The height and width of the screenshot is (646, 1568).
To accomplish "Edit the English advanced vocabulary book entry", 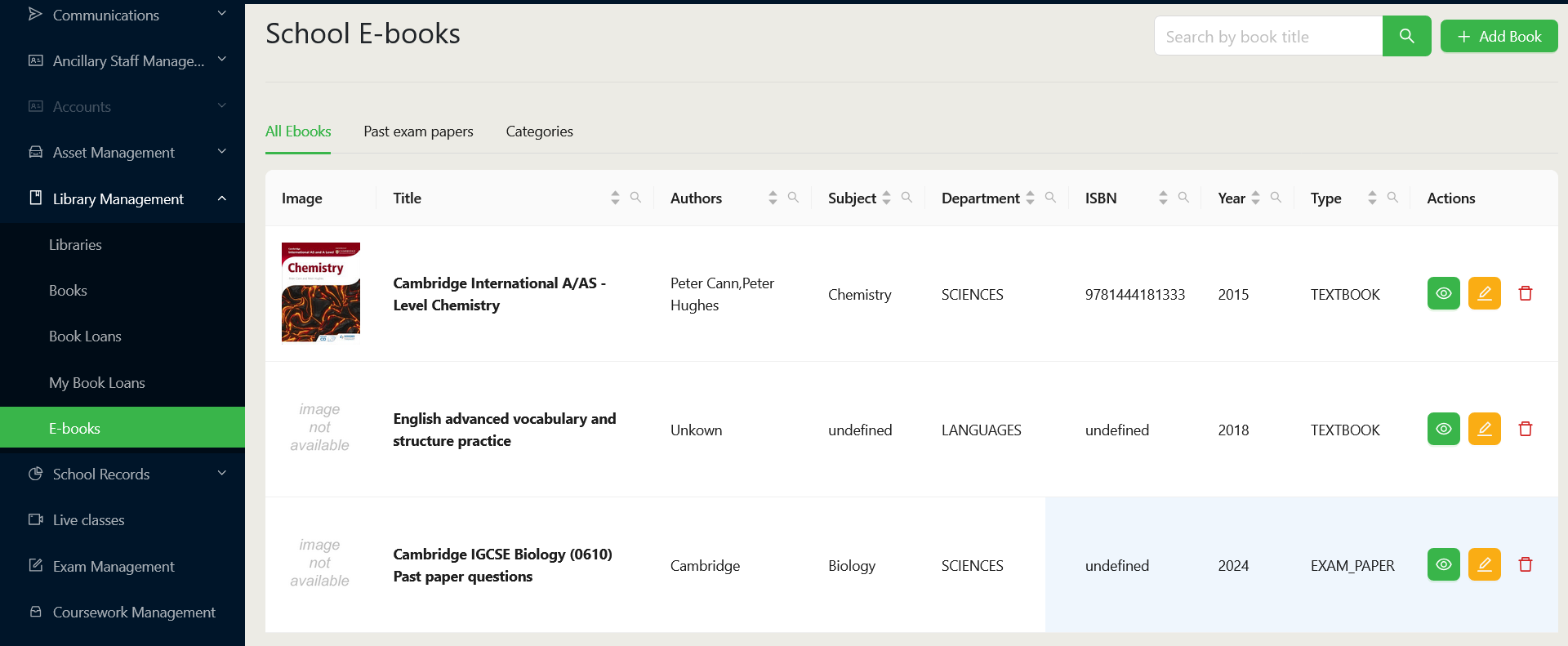I will (x=1484, y=430).
